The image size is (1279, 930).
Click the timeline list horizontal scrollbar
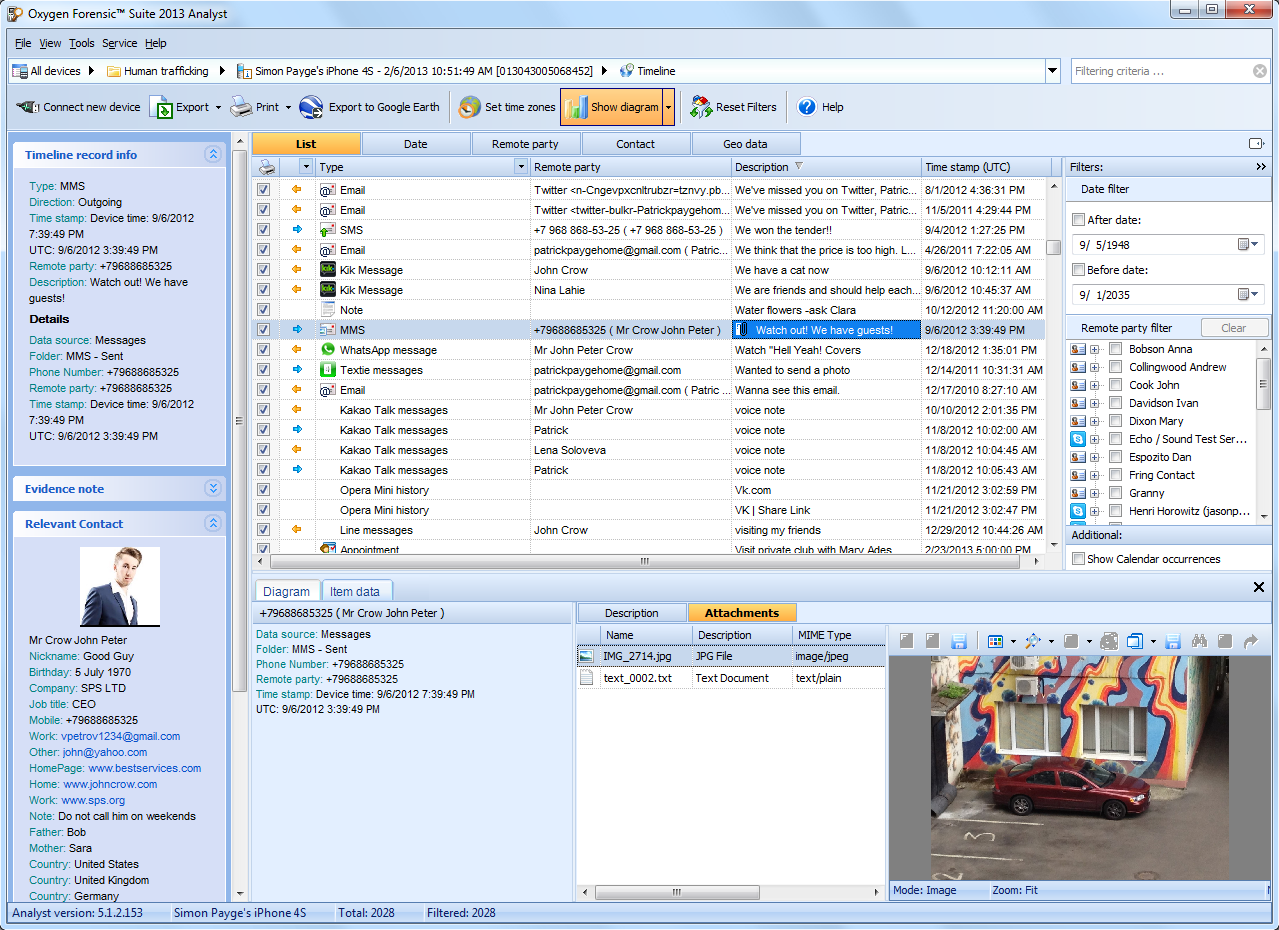(x=643, y=561)
